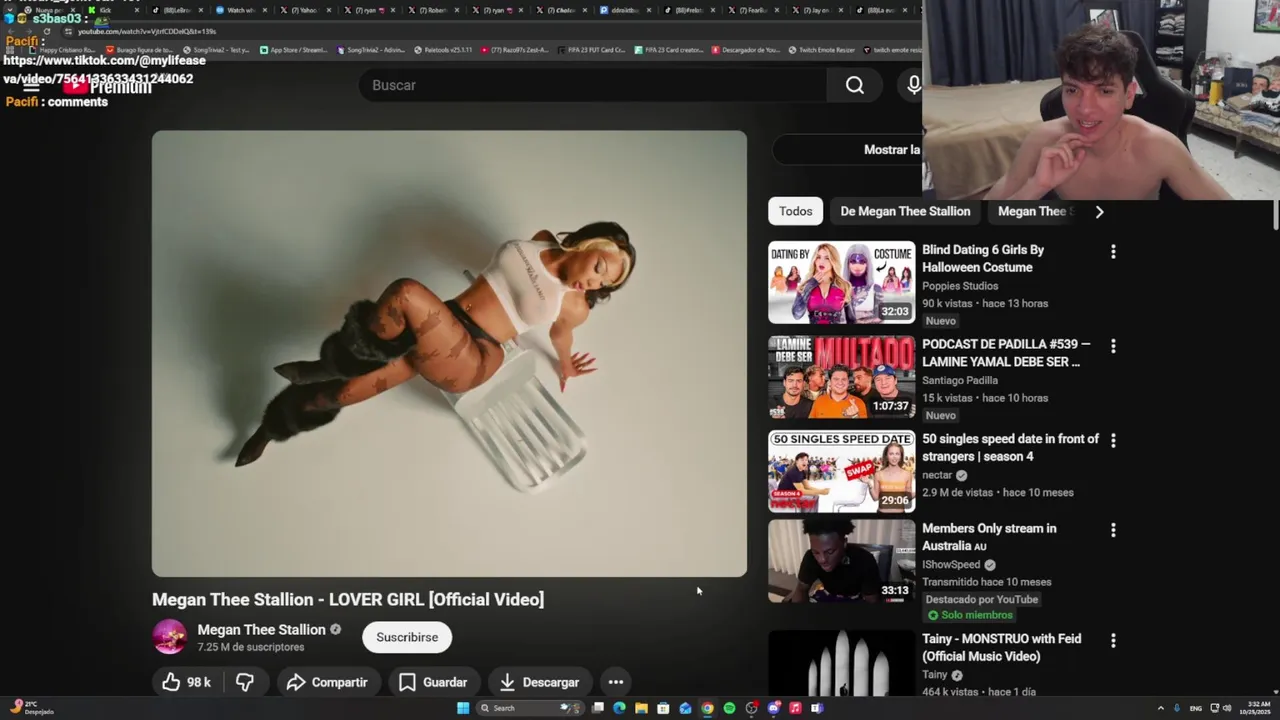Start voice search with microphone icon

913,85
